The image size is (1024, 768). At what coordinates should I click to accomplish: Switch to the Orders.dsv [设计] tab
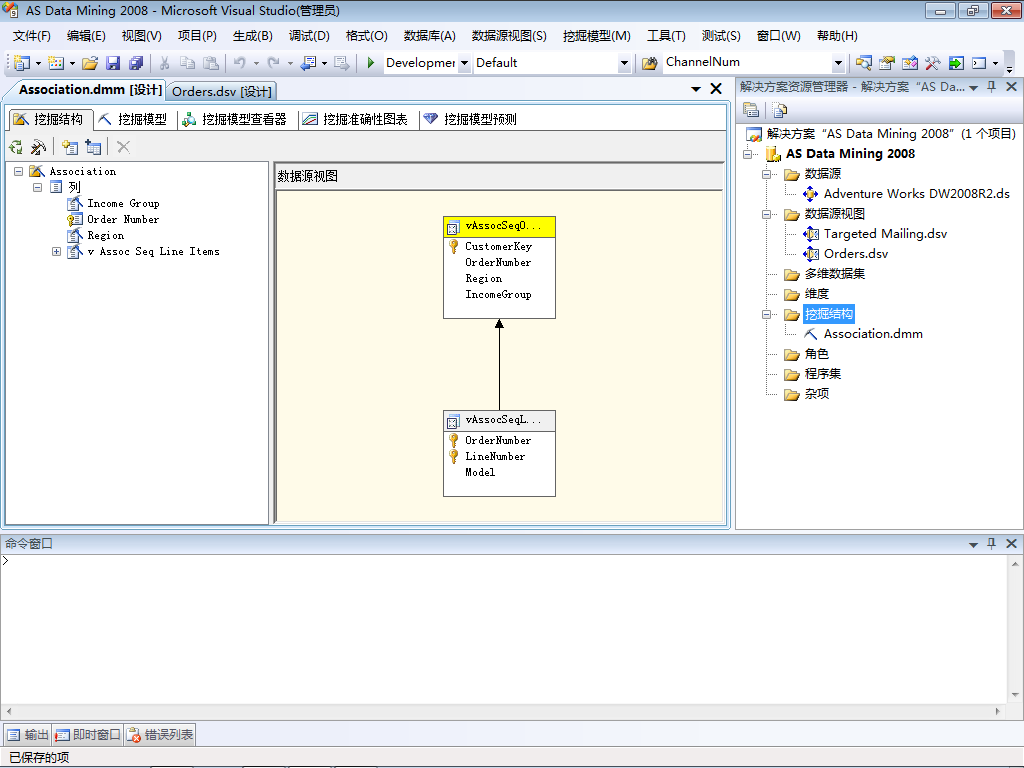click(x=221, y=91)
